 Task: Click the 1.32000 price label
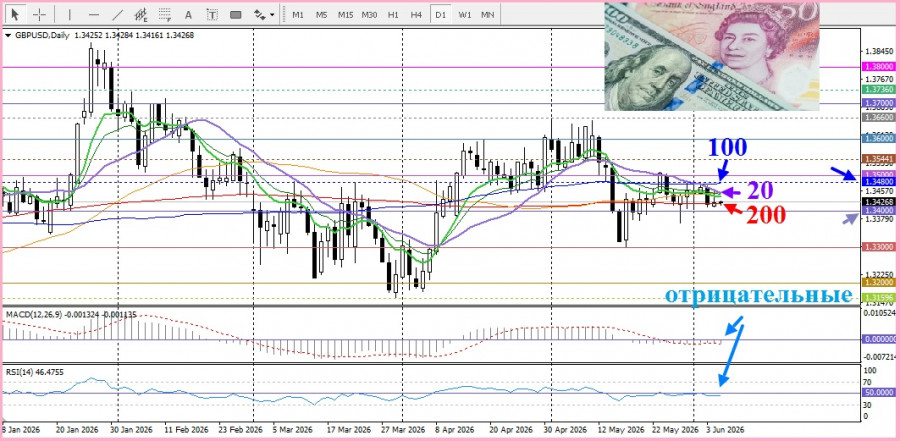[878, 283]
